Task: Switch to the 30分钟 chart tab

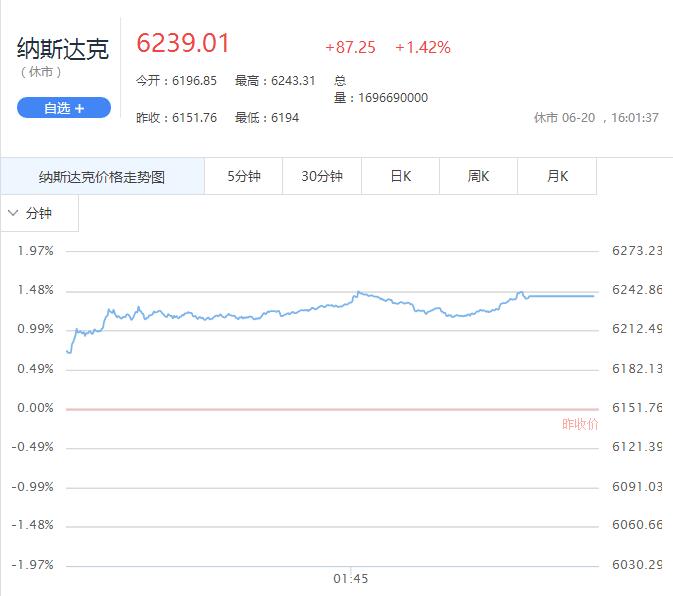Action: pos(322,176)
